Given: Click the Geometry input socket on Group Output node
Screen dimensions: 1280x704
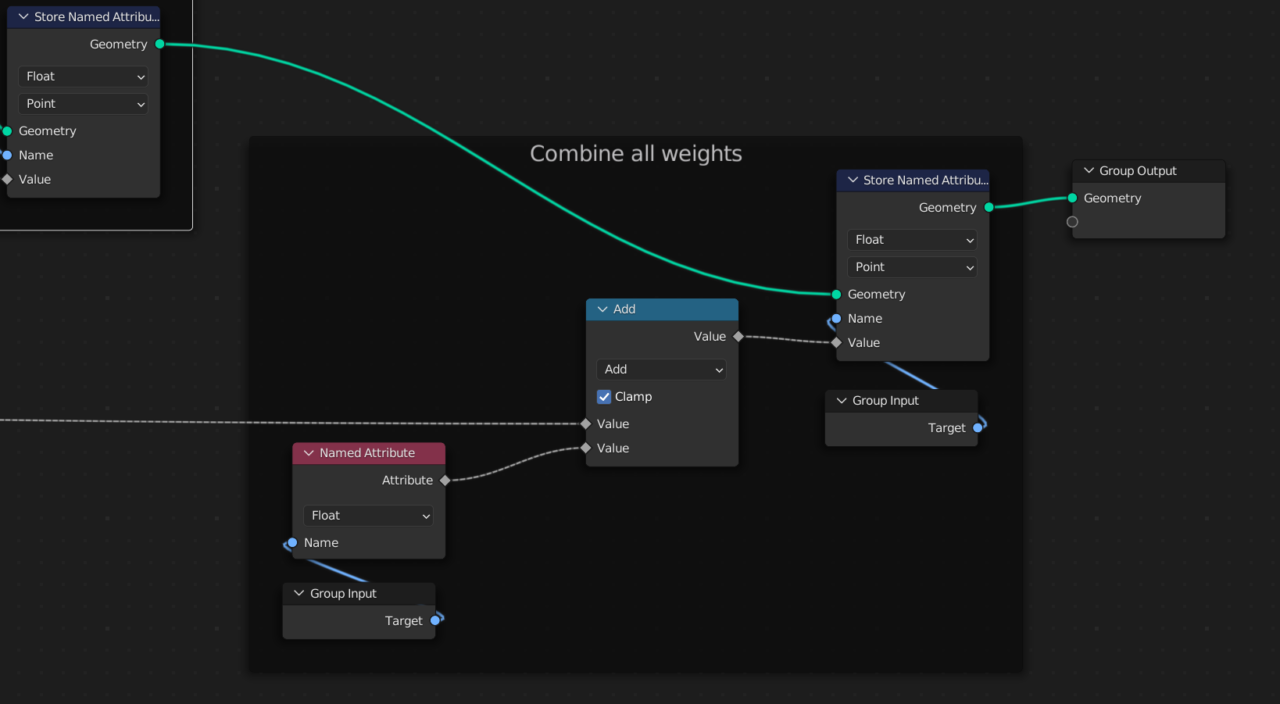Looking at the screenshot, I should [x=1072, y=198].
